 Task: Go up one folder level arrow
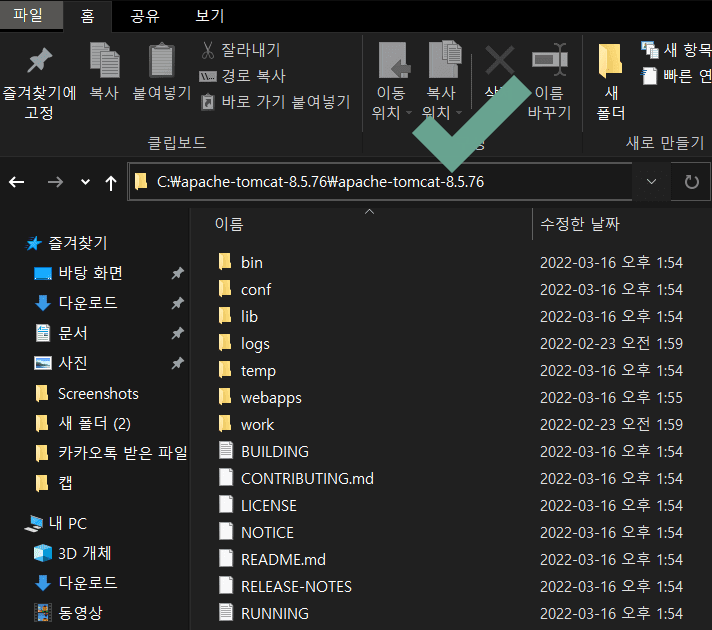coord(111,183)
